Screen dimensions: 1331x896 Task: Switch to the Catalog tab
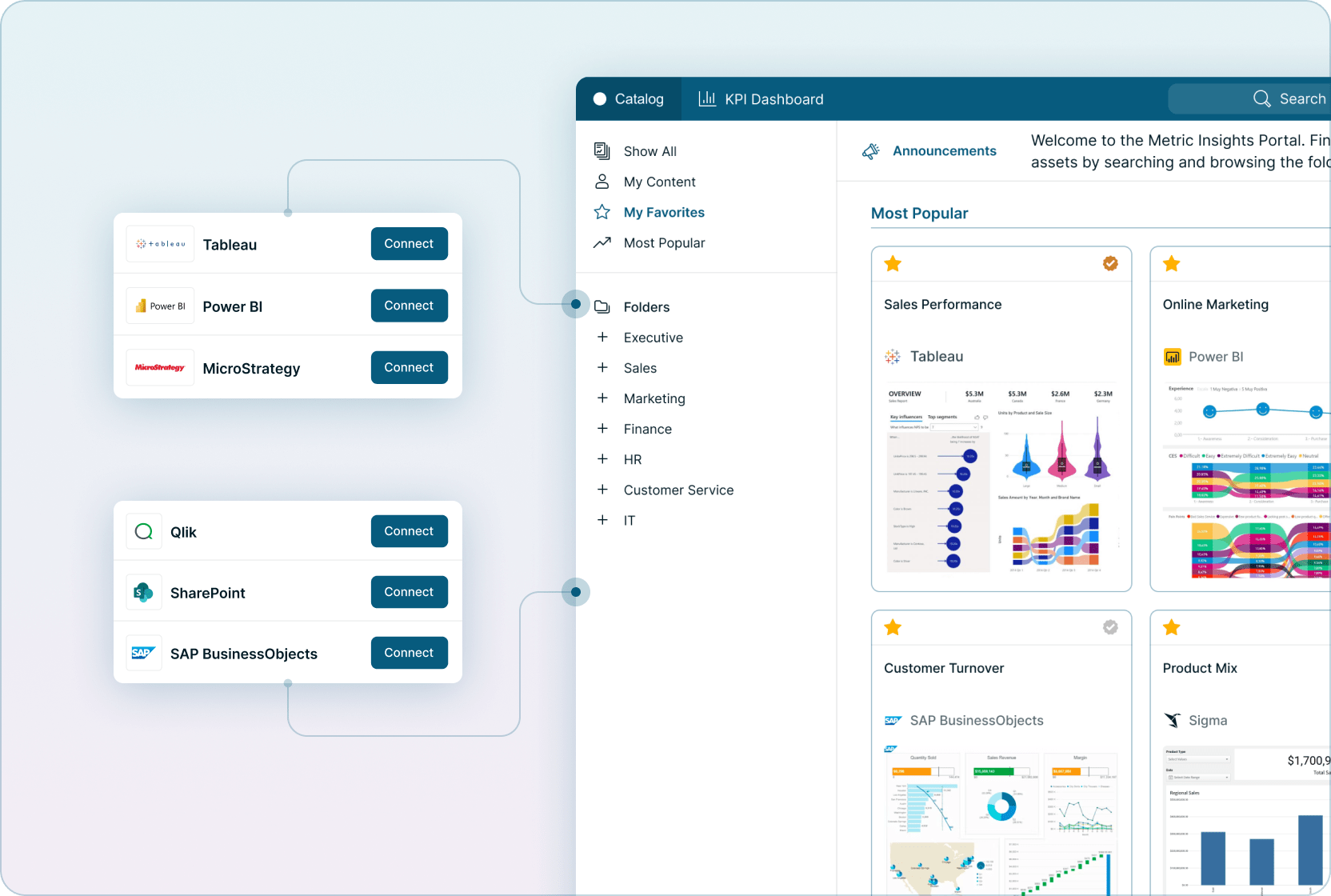tap(629, 99)
